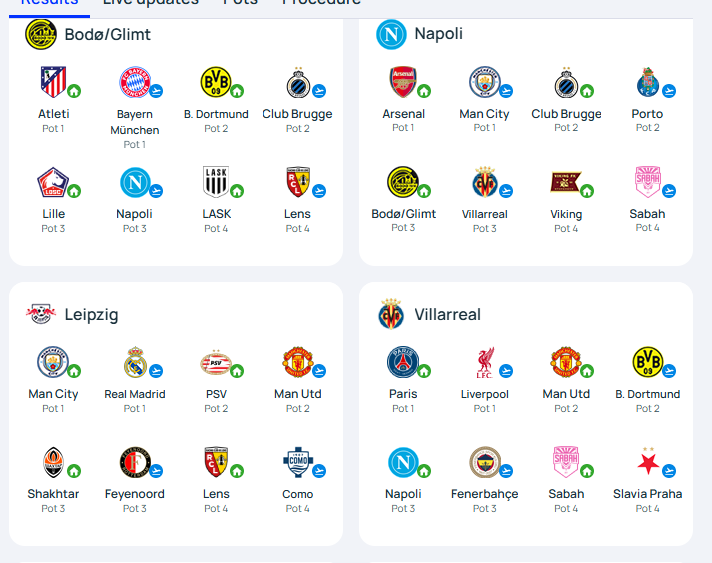
Task: Click B. Dortmund crest in Villarreal card
Action: 648,362
